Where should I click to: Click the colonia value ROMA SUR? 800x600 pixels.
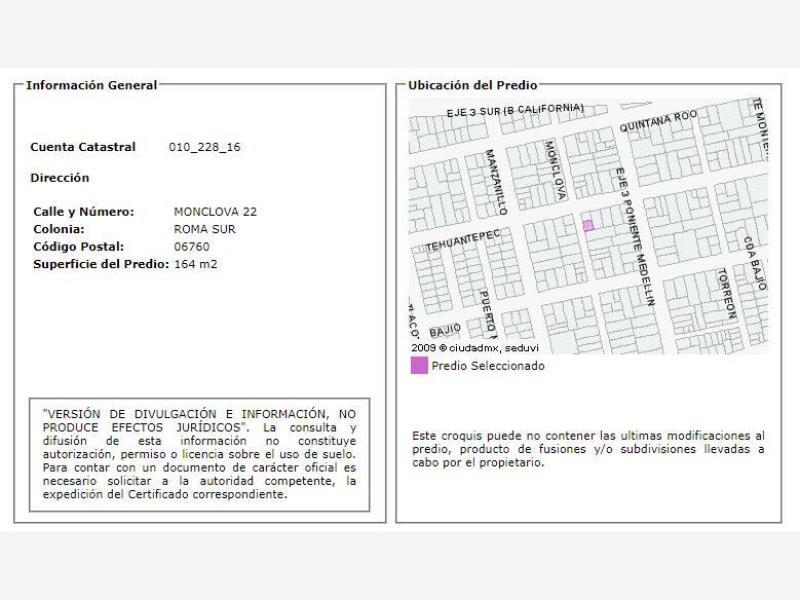205,229
